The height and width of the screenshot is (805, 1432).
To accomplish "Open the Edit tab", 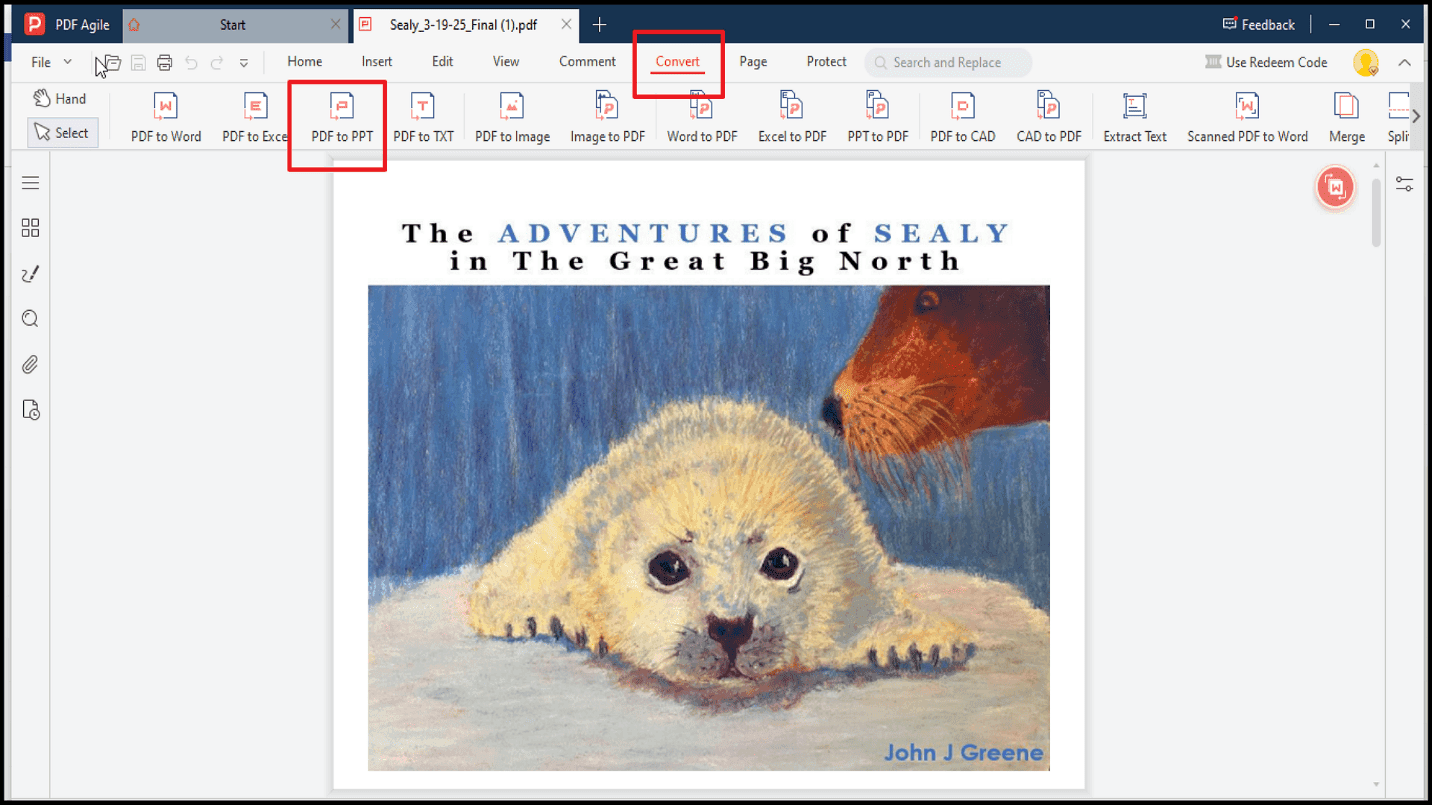I will [443, 61].
